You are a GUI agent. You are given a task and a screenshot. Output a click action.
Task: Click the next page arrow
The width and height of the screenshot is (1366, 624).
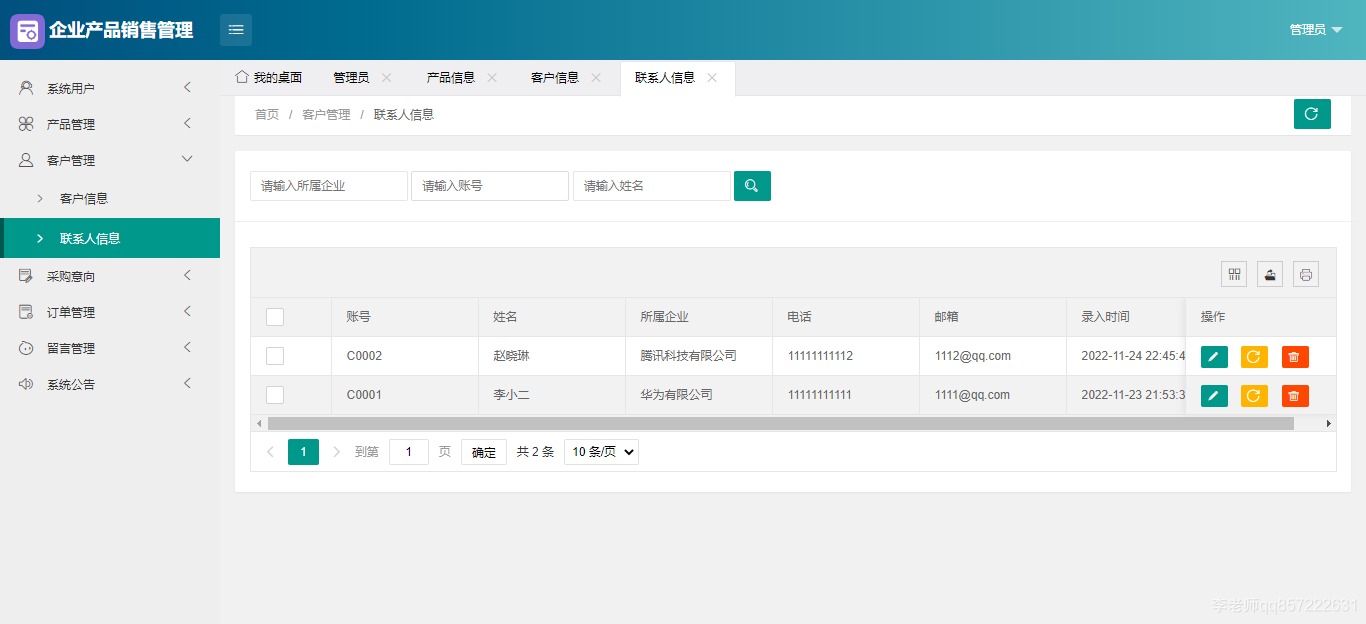(336, 452)
